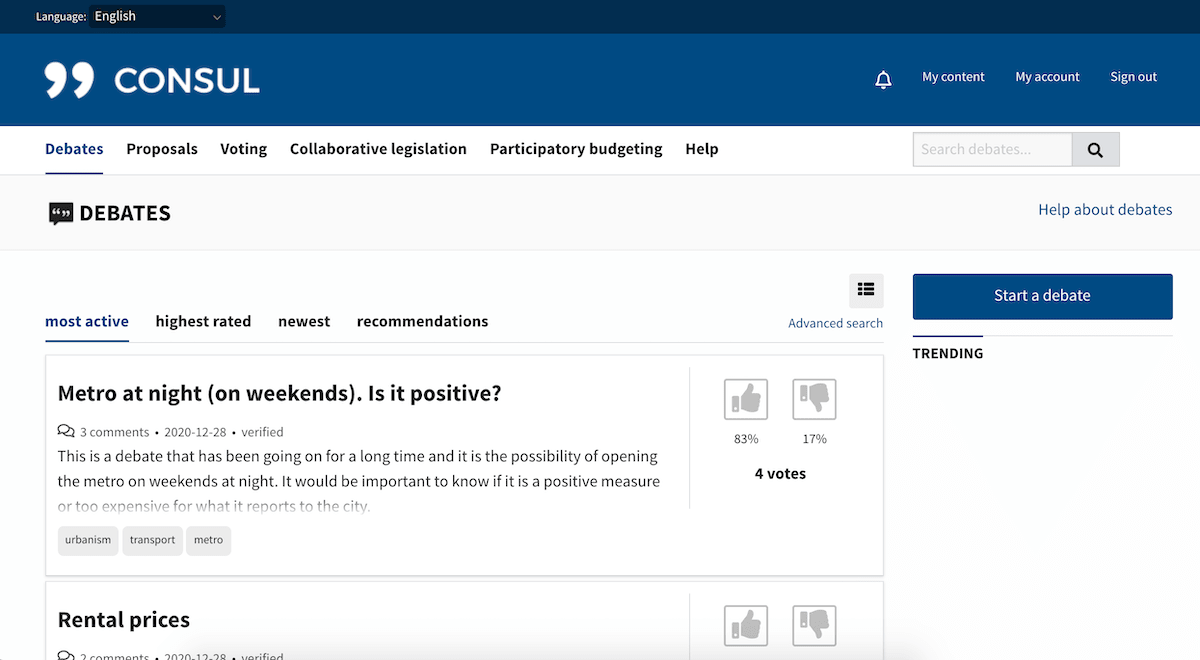
Task: Click the 17% disapproval percentage
Action: [814, 439]
